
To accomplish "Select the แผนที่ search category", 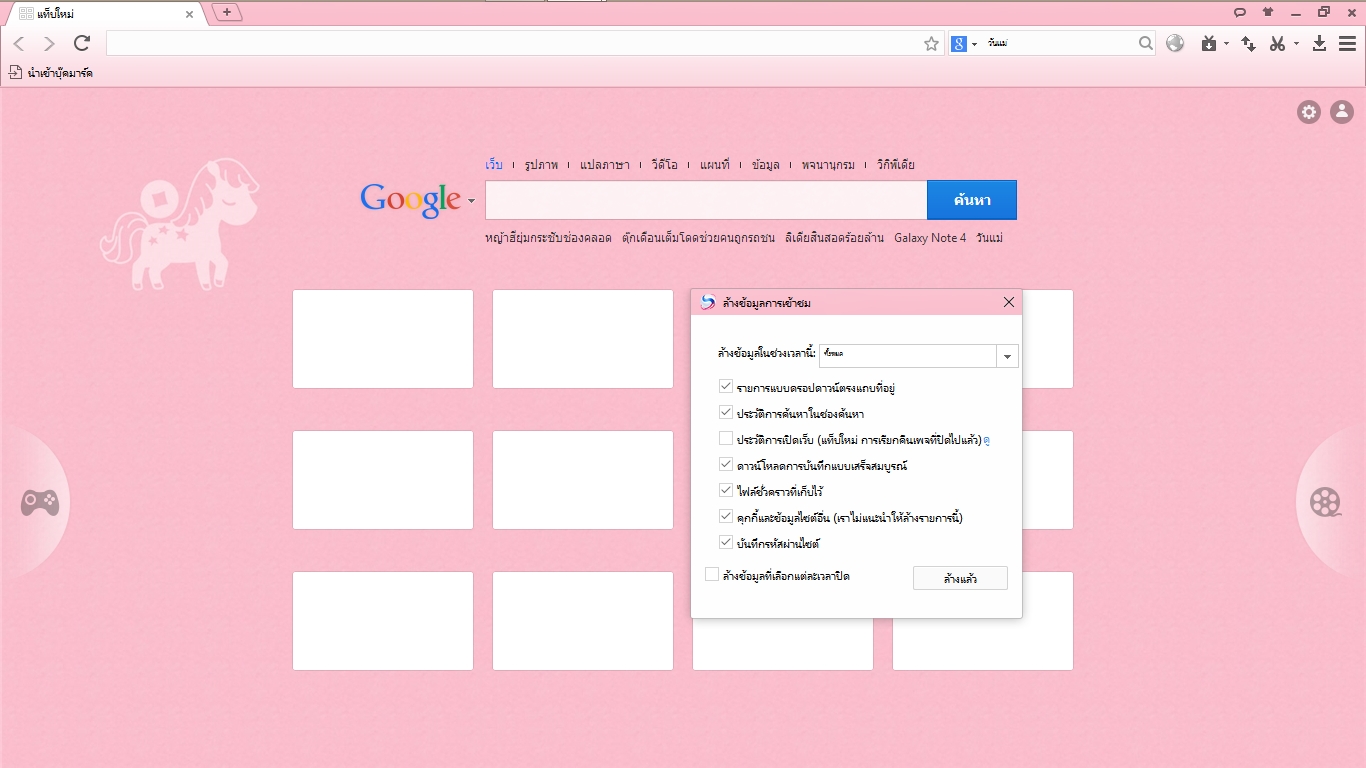I will tap(715, 165).
